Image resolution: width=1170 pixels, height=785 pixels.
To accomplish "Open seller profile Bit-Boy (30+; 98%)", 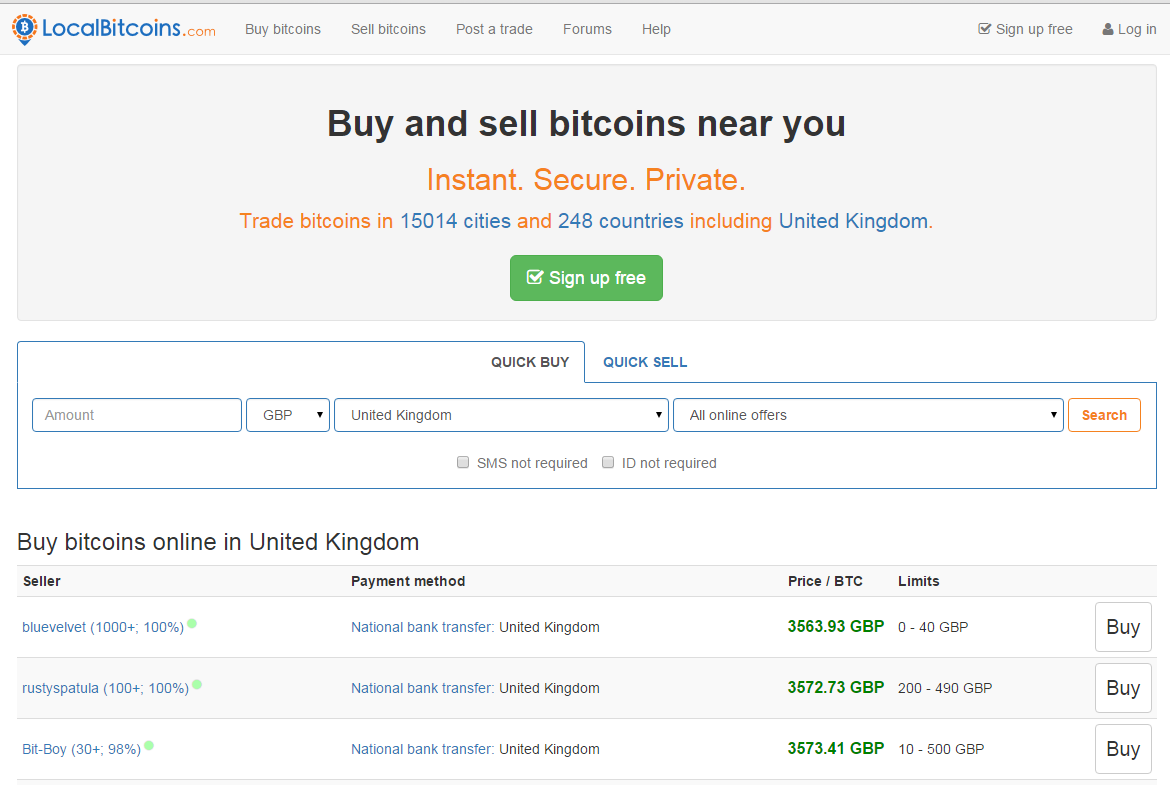I will click(81, 750).
